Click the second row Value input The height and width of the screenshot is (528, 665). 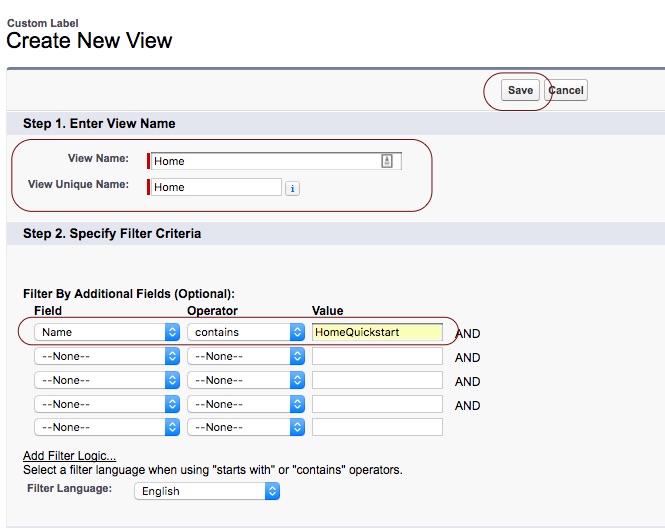coord(377,356)
